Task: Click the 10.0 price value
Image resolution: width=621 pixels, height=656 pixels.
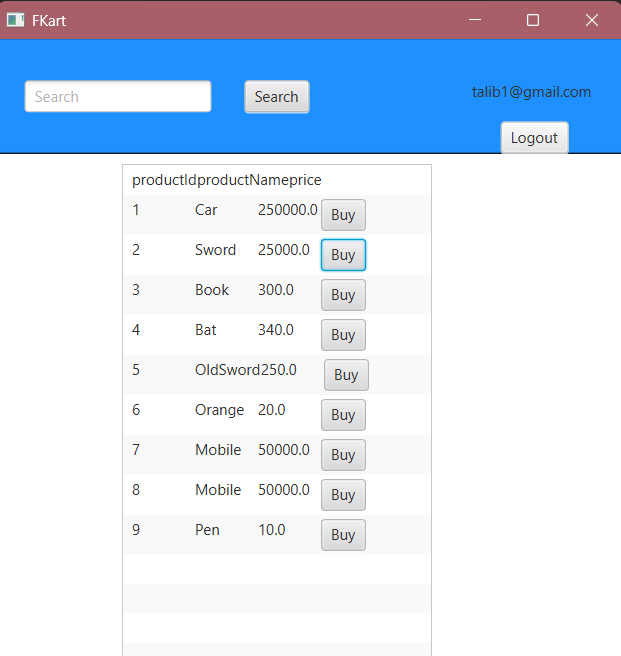Action: [x=272, y=530]
